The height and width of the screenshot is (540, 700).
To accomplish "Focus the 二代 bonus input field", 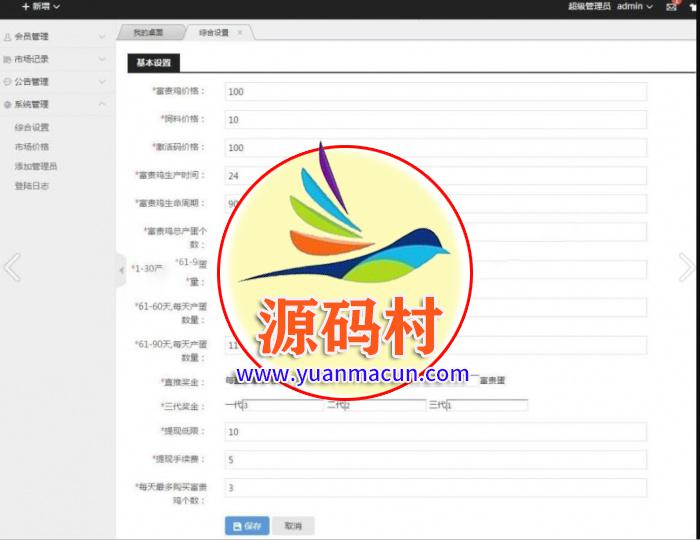I will point(386,405).
